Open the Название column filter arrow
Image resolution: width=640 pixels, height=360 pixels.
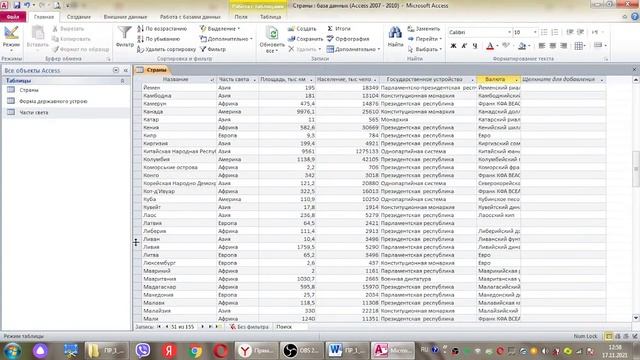click(212, 80)
